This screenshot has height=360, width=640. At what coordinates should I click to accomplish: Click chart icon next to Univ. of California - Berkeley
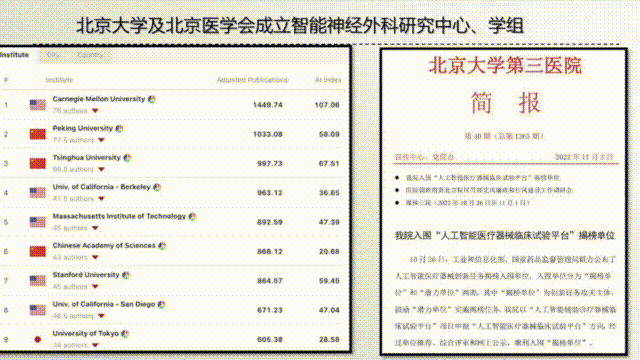coord(157,187)
